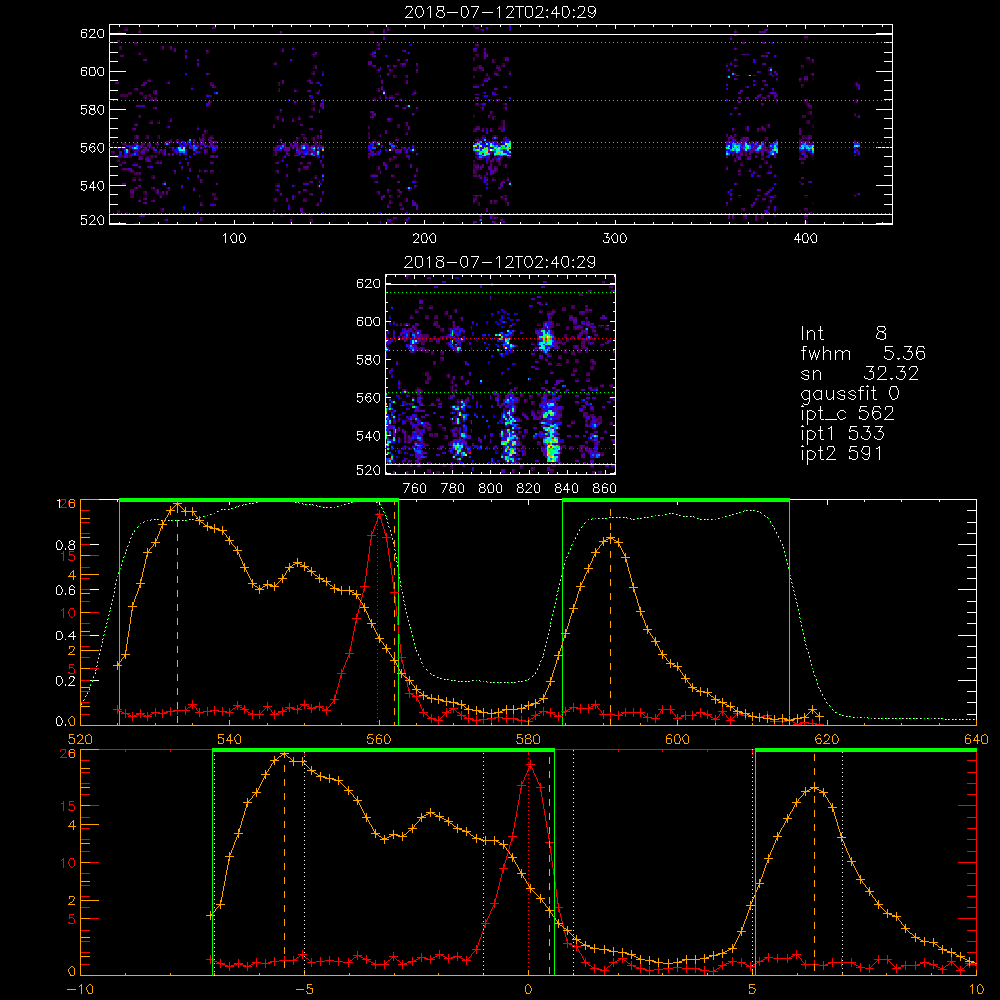Click x-axis label -10 on bottom plot
Image resolution: width=1000 pixels, height=1000 pixels.
[80, 989]
